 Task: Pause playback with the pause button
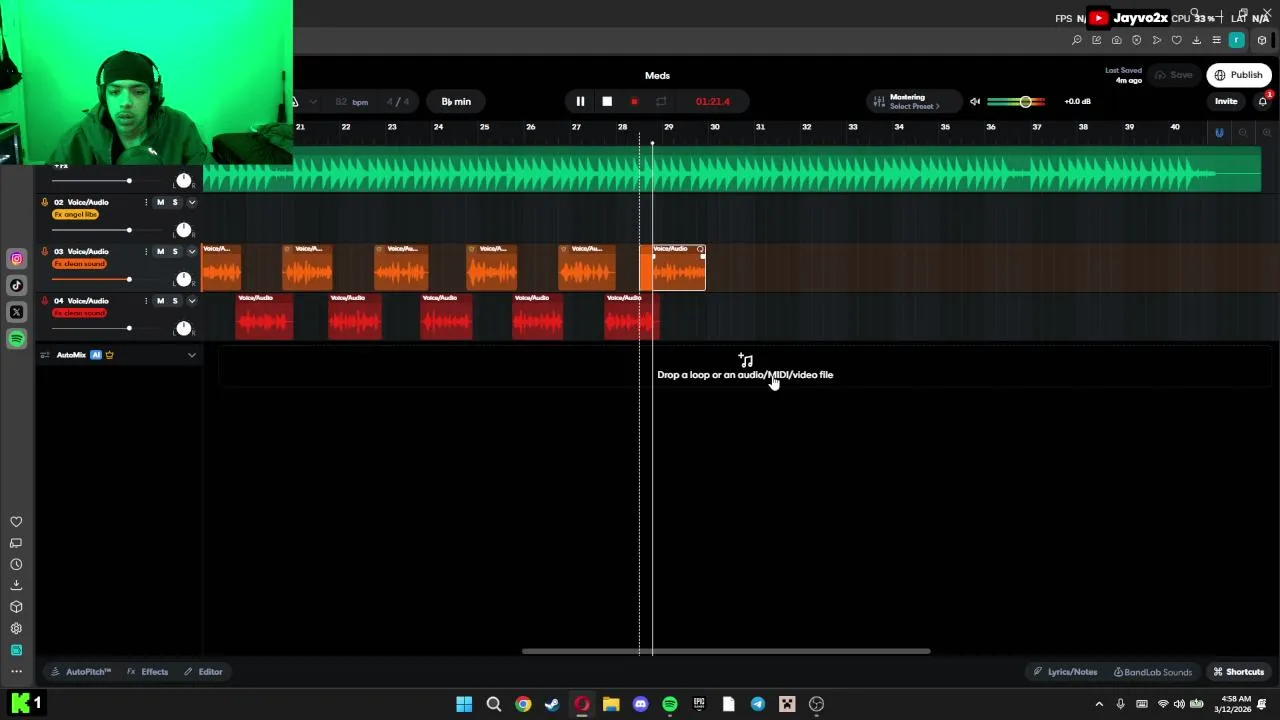[x=580, y=101]
